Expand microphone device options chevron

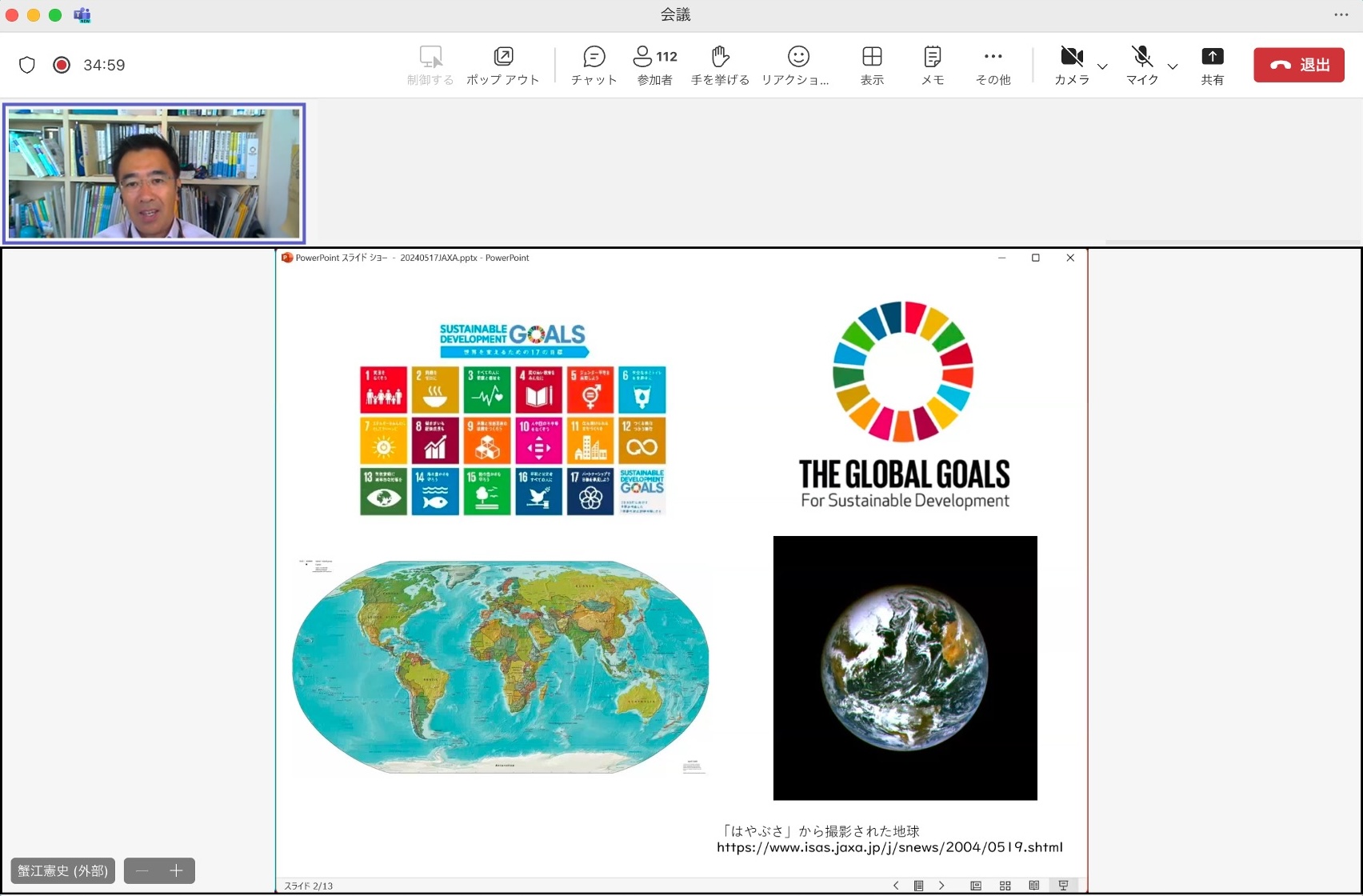click(x=1173, y=66)
